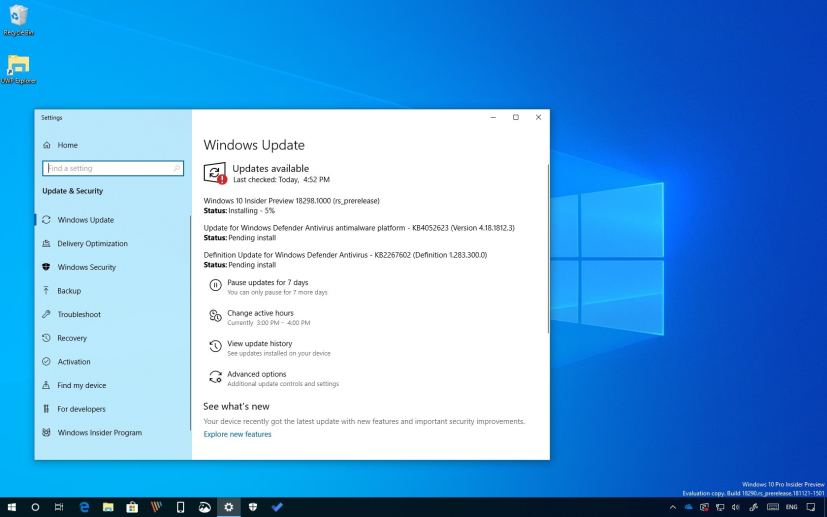Viewport: 827px width, 517px height.
Task: Click the Settings sidebar scrollbar
Action: click(190, 323)
